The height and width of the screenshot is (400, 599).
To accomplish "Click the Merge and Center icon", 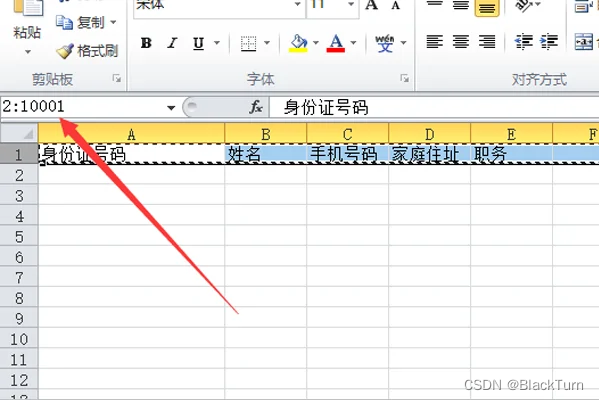I will [584, 41].
